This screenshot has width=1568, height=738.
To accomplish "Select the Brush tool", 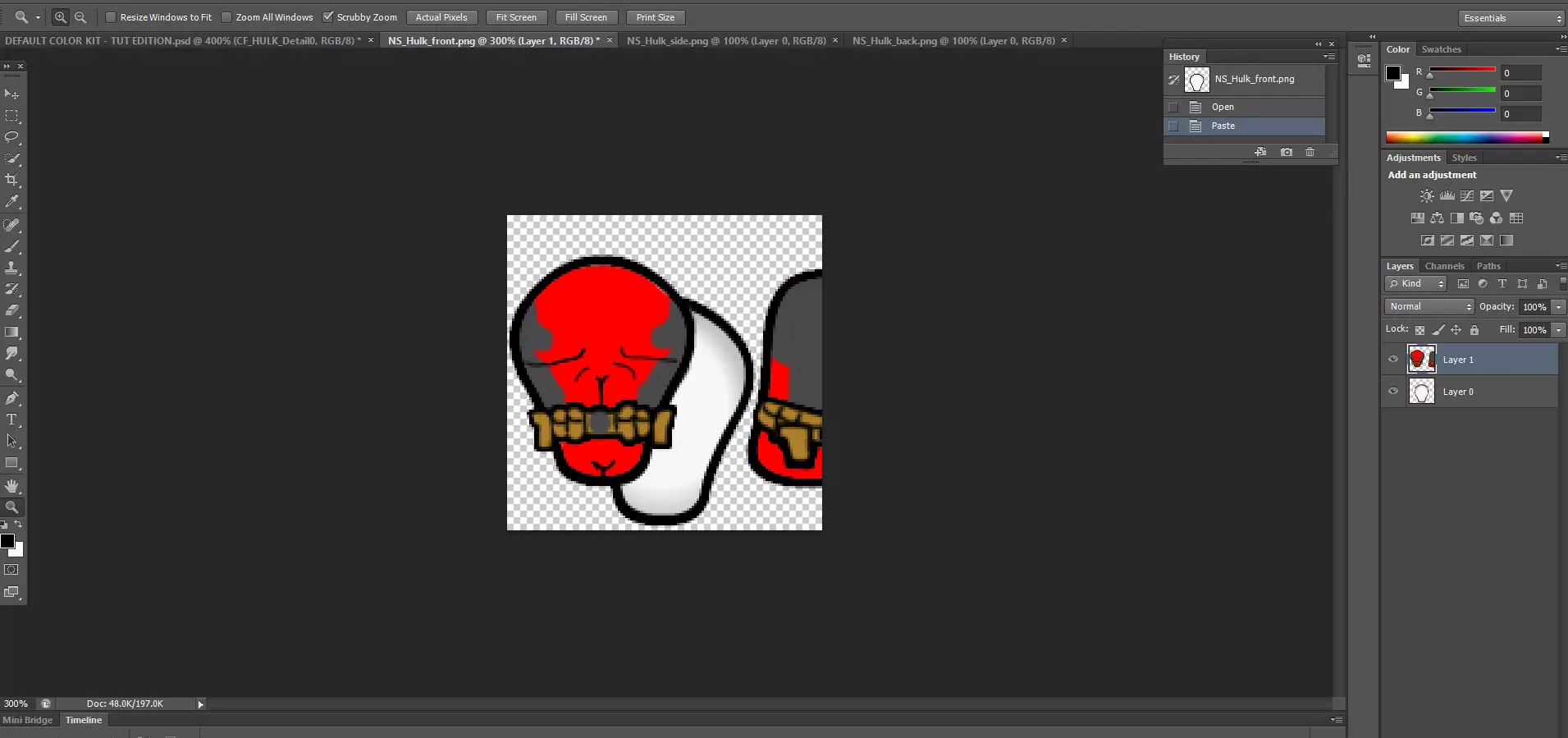I will 11,246.
